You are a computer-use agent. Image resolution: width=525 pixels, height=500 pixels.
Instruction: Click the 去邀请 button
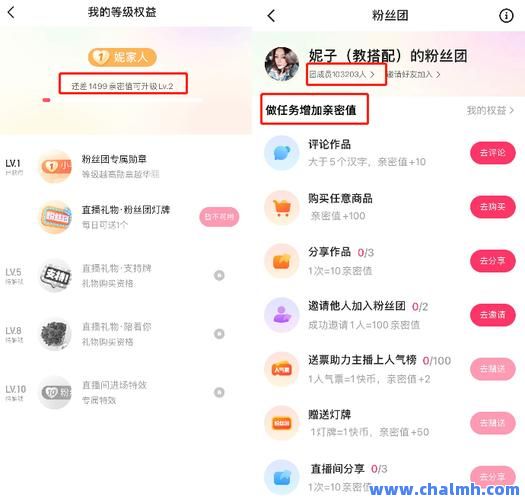point(493,314)
